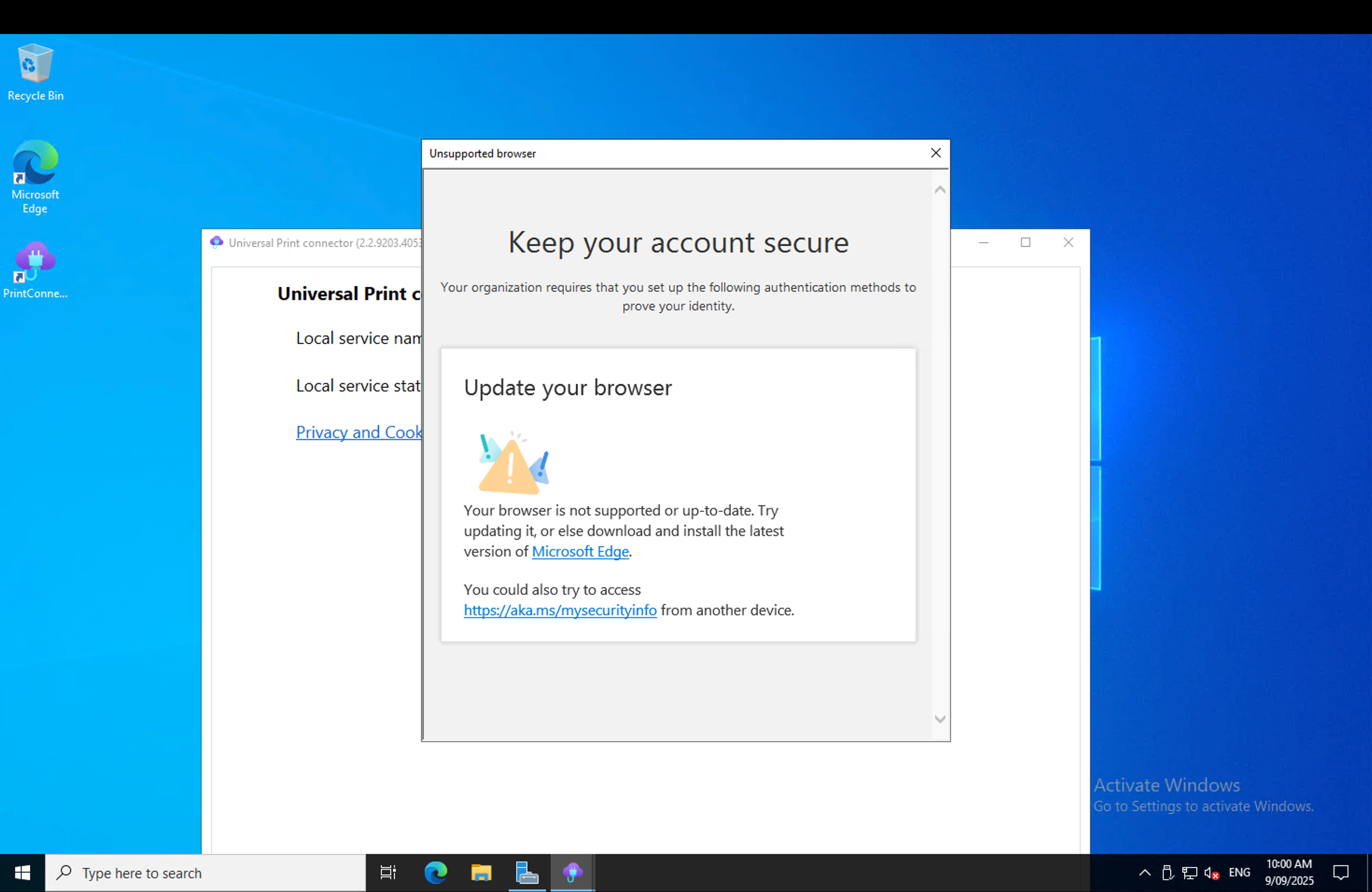The width and height of the screenshot is (1372, 892).
Task: Open the Microsoft Edge download link
Action: coord(579,551)
